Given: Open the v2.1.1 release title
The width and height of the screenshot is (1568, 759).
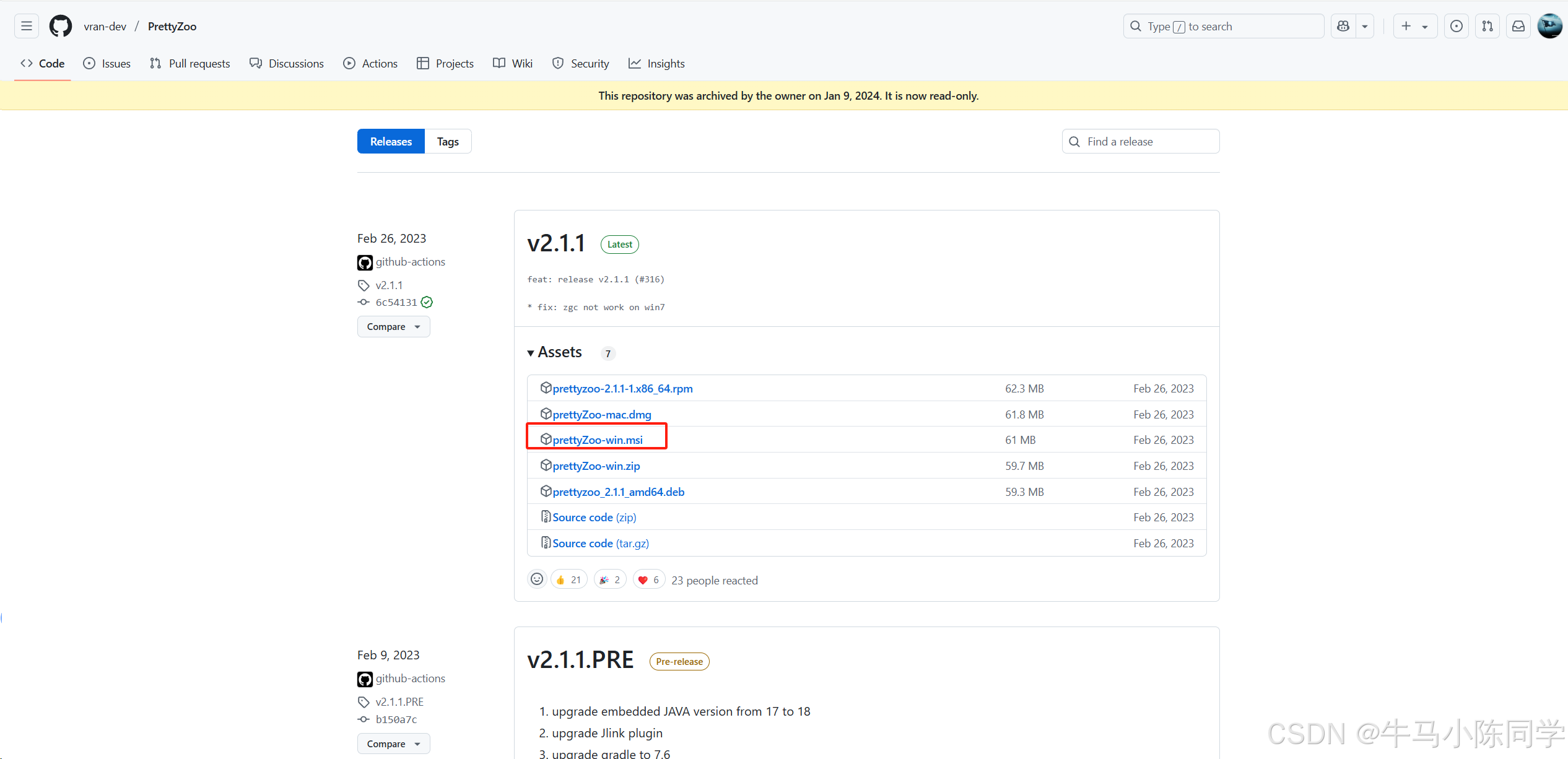Looking at the screenshot, I should pyautogui.click(x=556, y=243).
